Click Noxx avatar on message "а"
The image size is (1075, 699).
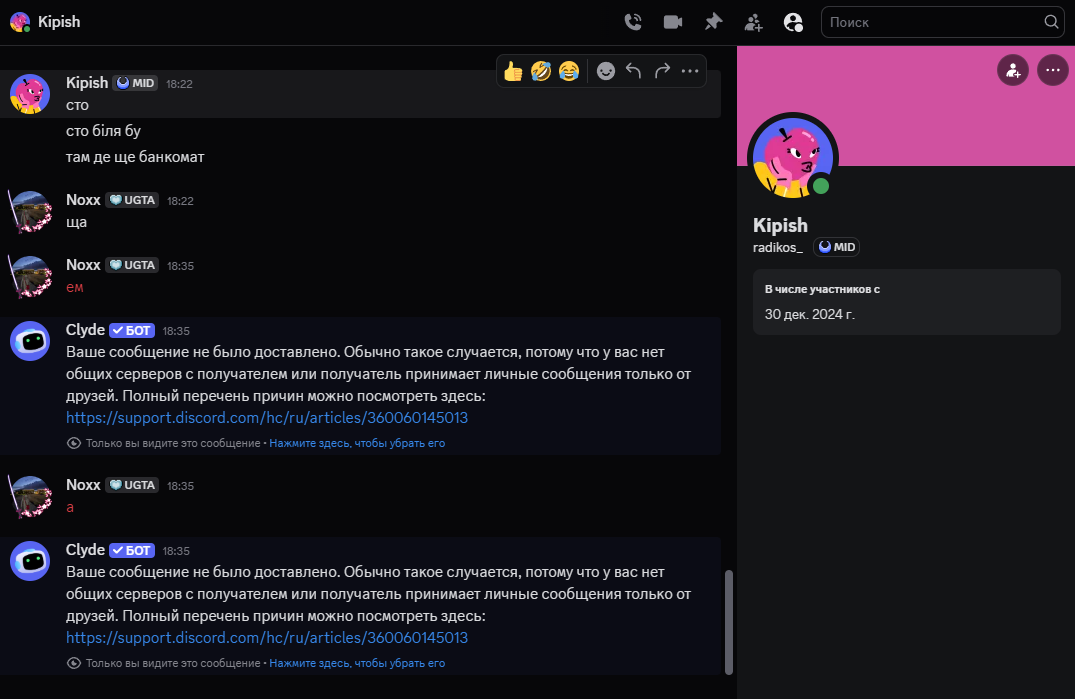[30, 496]
